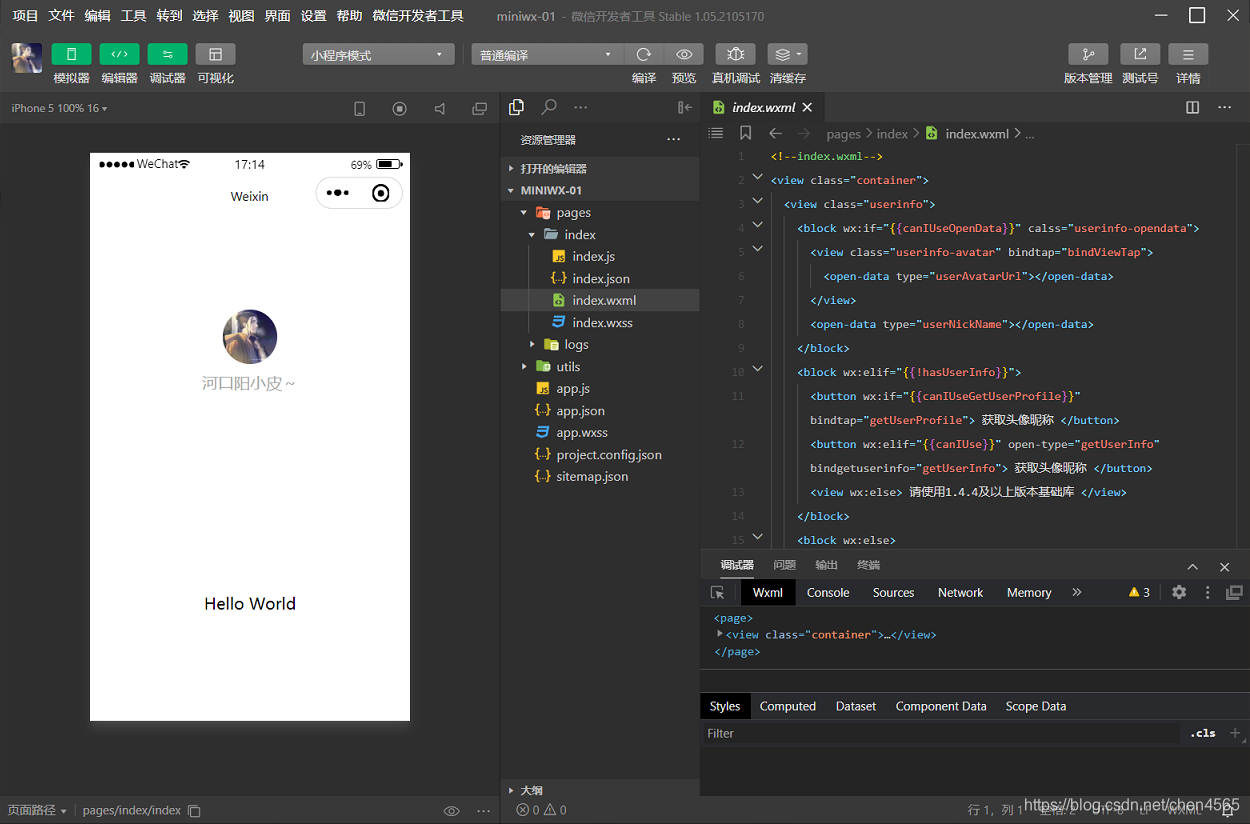Switch to the 问题 problems tab
Screen dimensions: 1250x824
click(785, 565)
